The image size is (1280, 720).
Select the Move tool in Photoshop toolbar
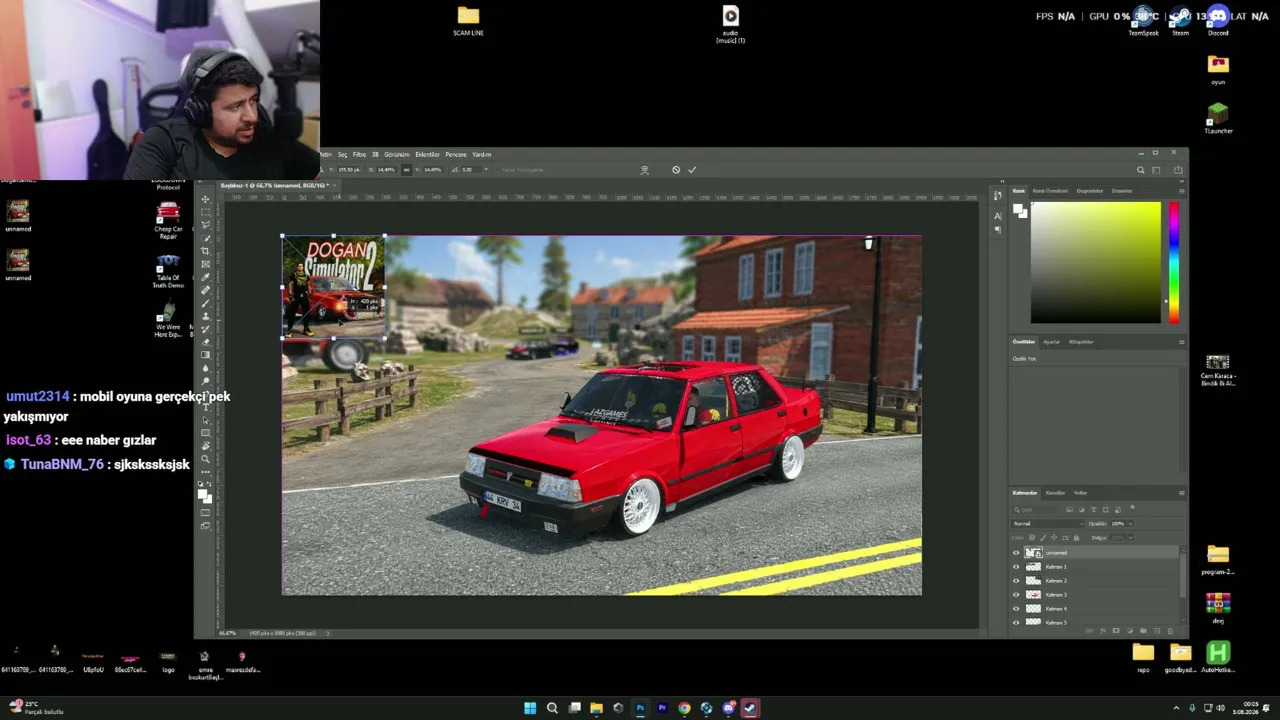[205, 199]
